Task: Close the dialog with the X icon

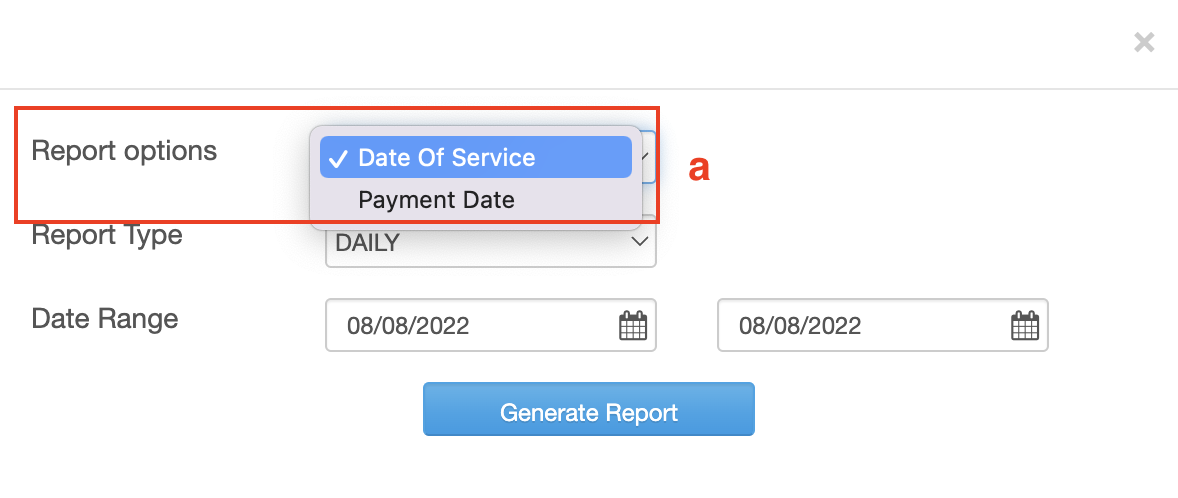Action: click(1144, 42)
